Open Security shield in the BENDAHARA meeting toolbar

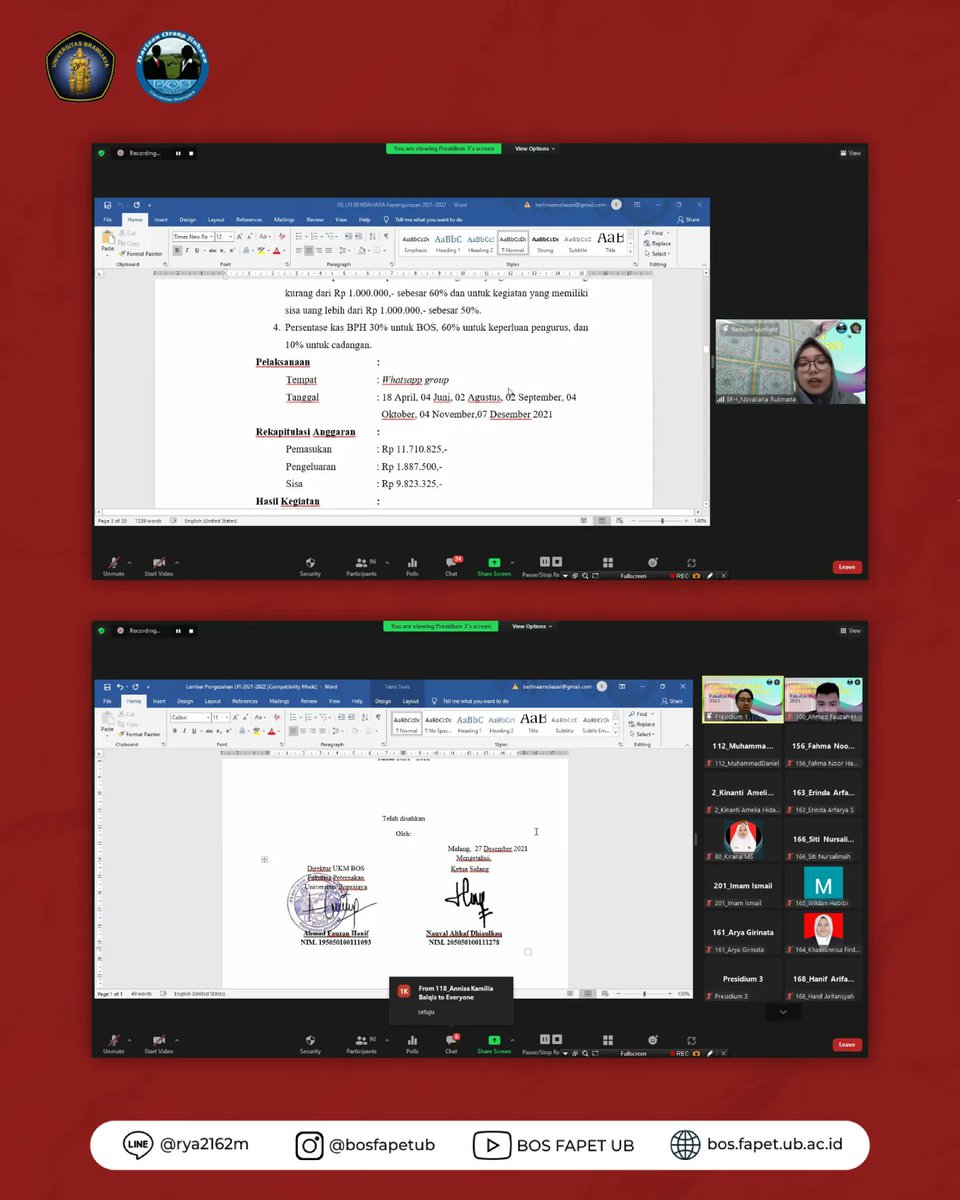(310, 567)
